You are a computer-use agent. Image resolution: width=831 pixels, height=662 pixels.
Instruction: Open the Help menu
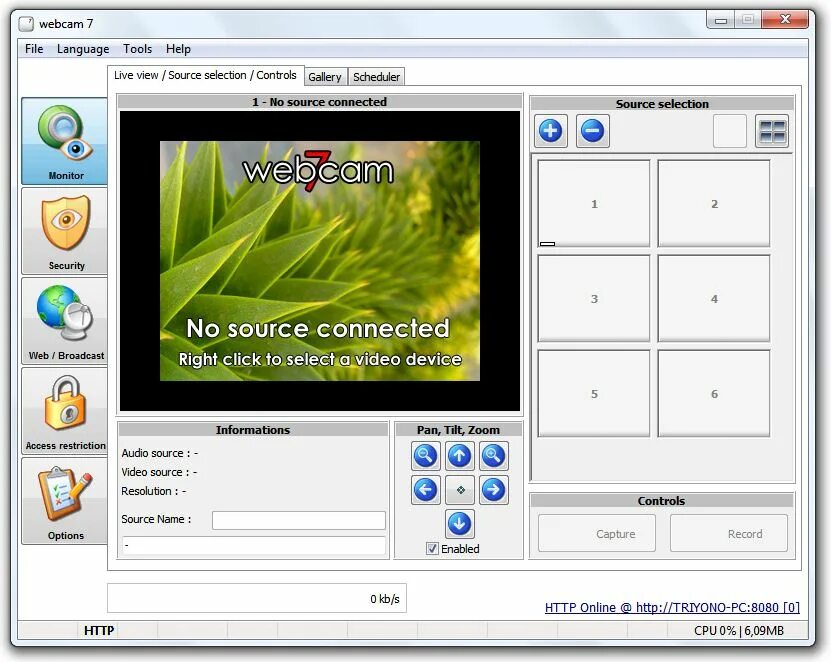pyautogui.click(x=178, y=49)
